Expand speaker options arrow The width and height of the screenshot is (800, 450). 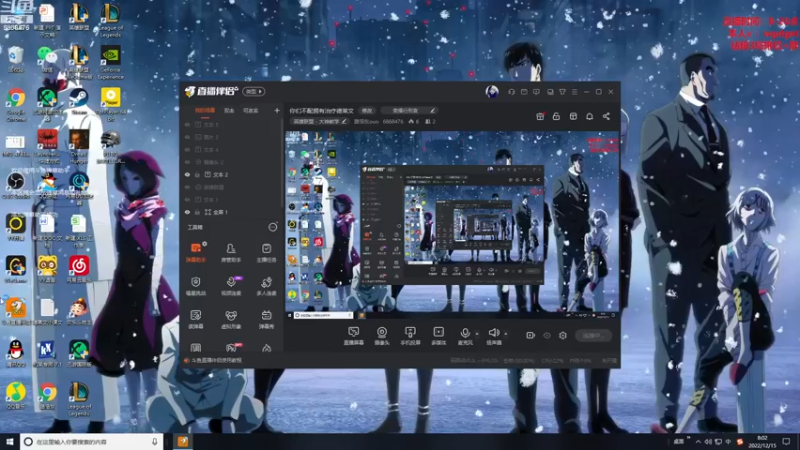click(x=506, y=334)
